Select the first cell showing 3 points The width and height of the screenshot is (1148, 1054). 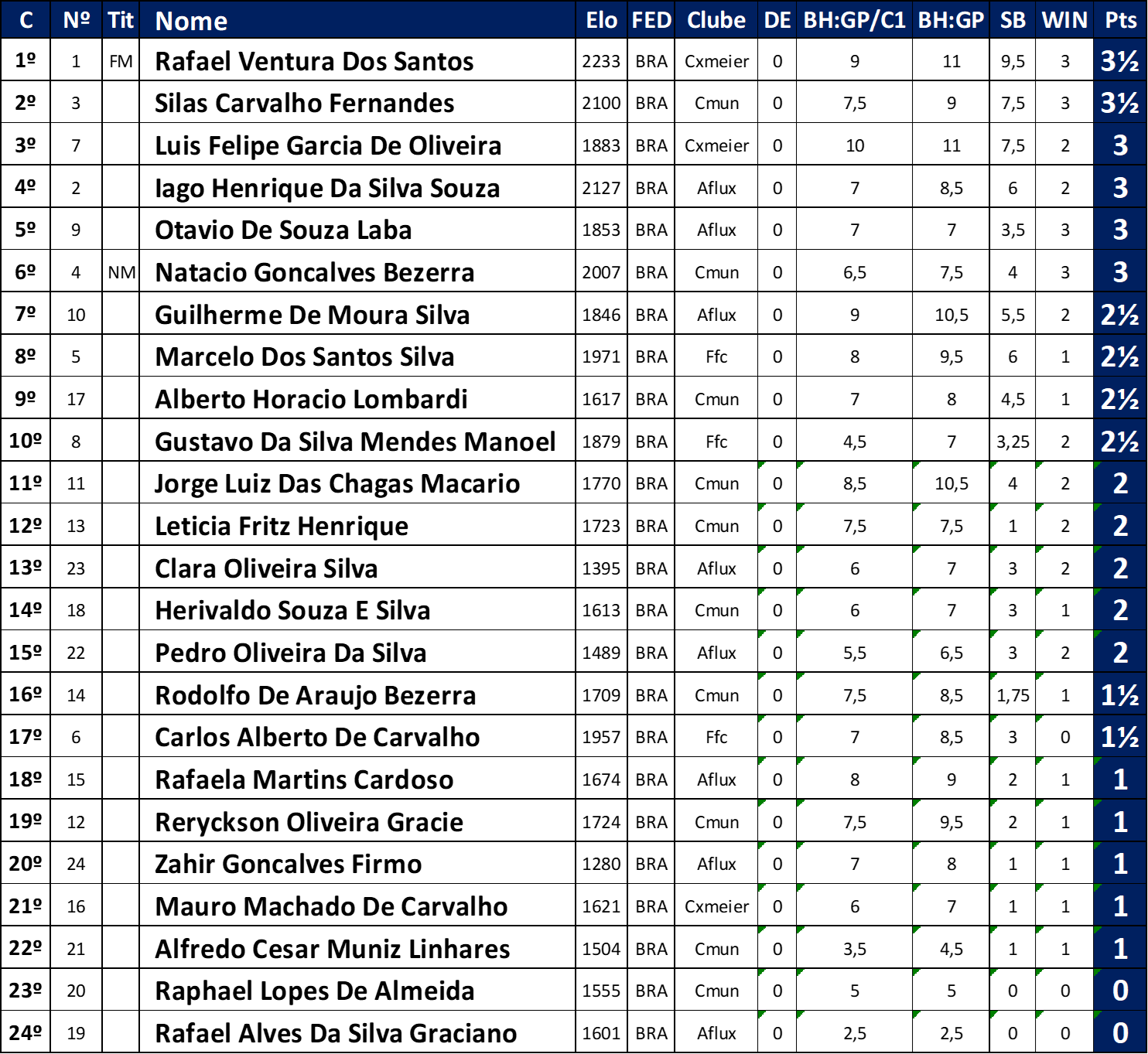click(x=1119, y=145)
